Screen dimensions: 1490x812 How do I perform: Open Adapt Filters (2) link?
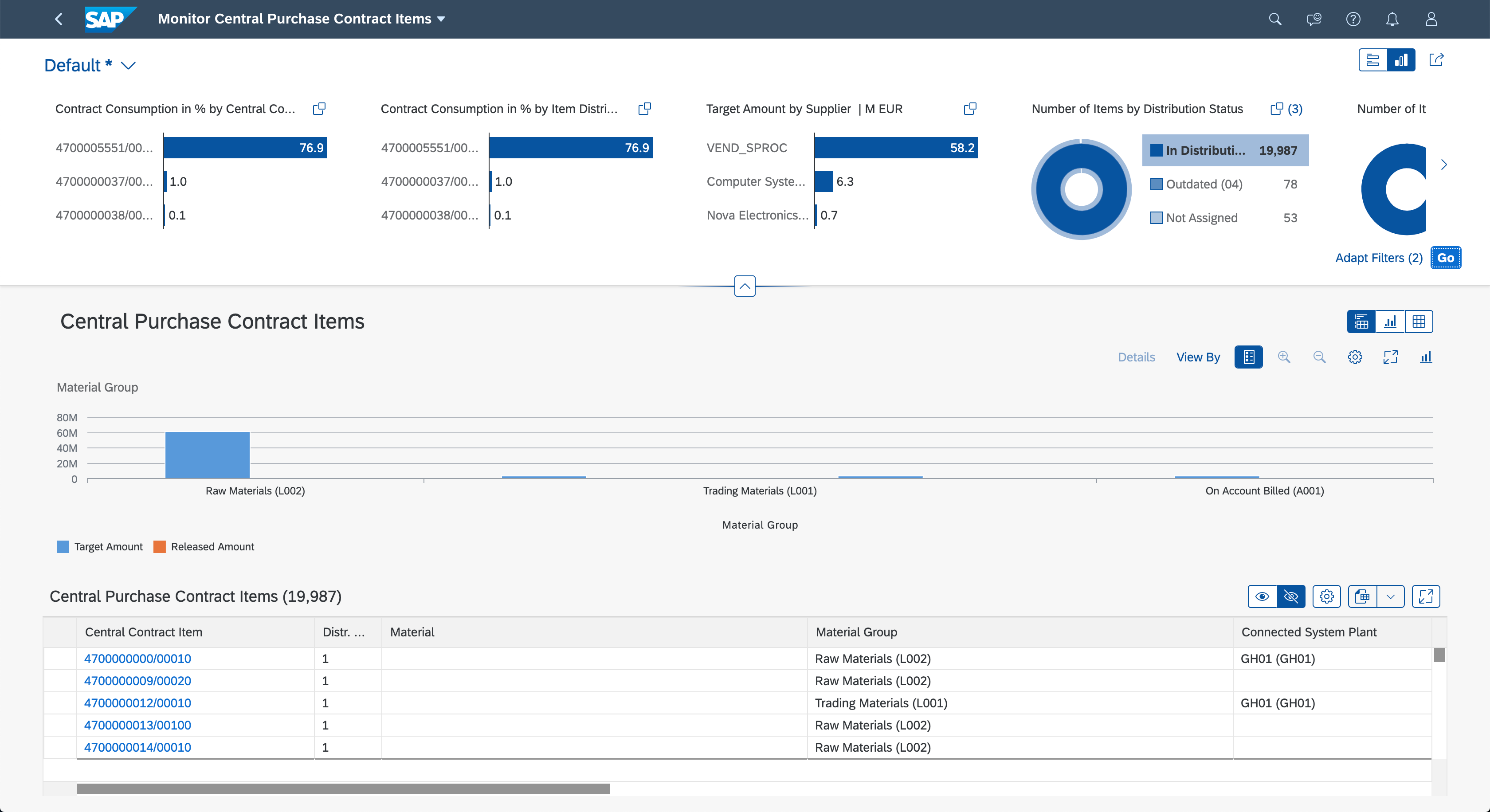click(1378, 258)
